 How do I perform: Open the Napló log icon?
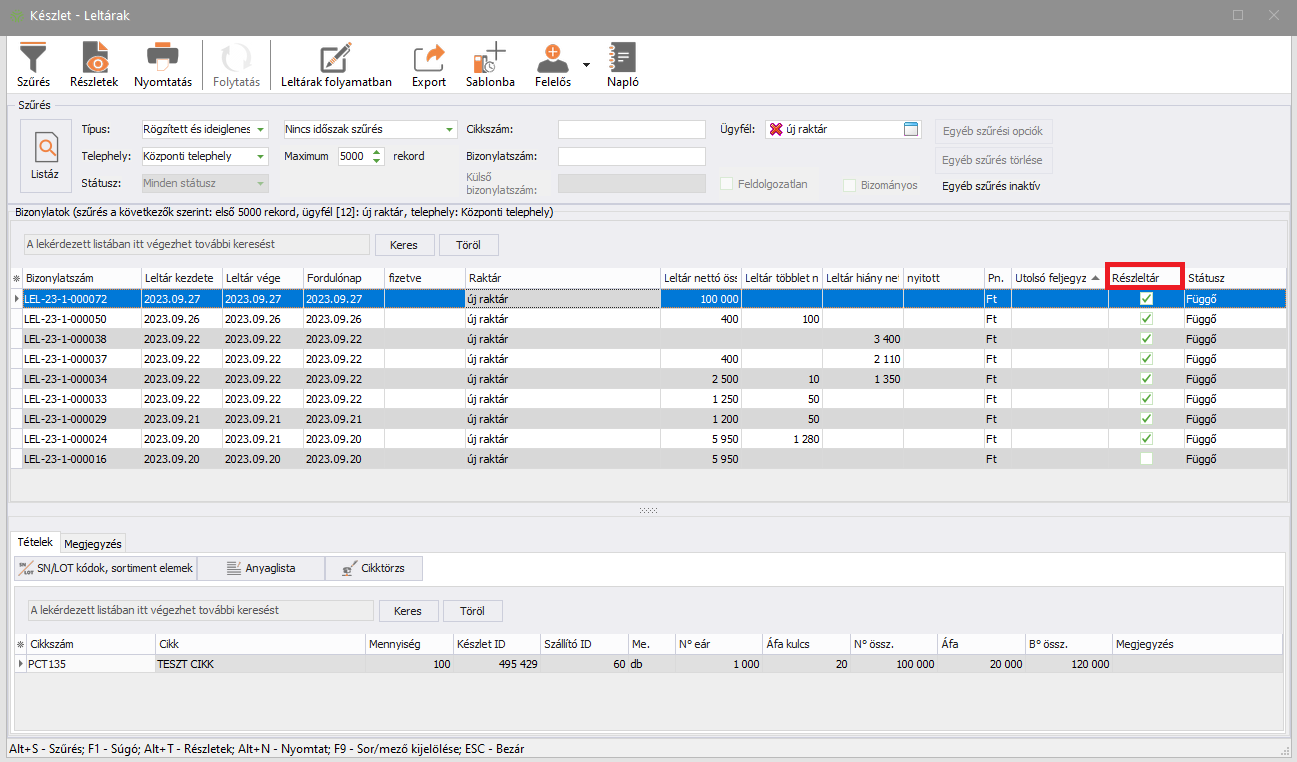[622, 64]
